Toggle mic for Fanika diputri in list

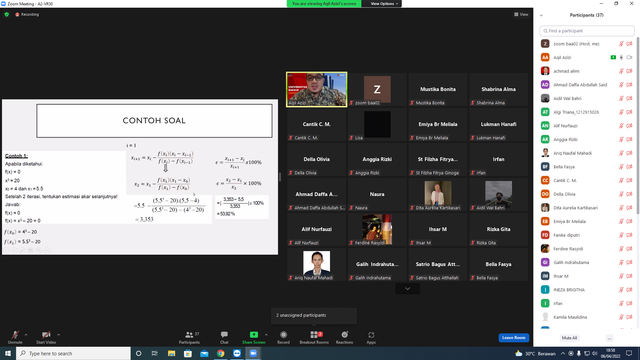pyautogui.click(x=621, y=235)
